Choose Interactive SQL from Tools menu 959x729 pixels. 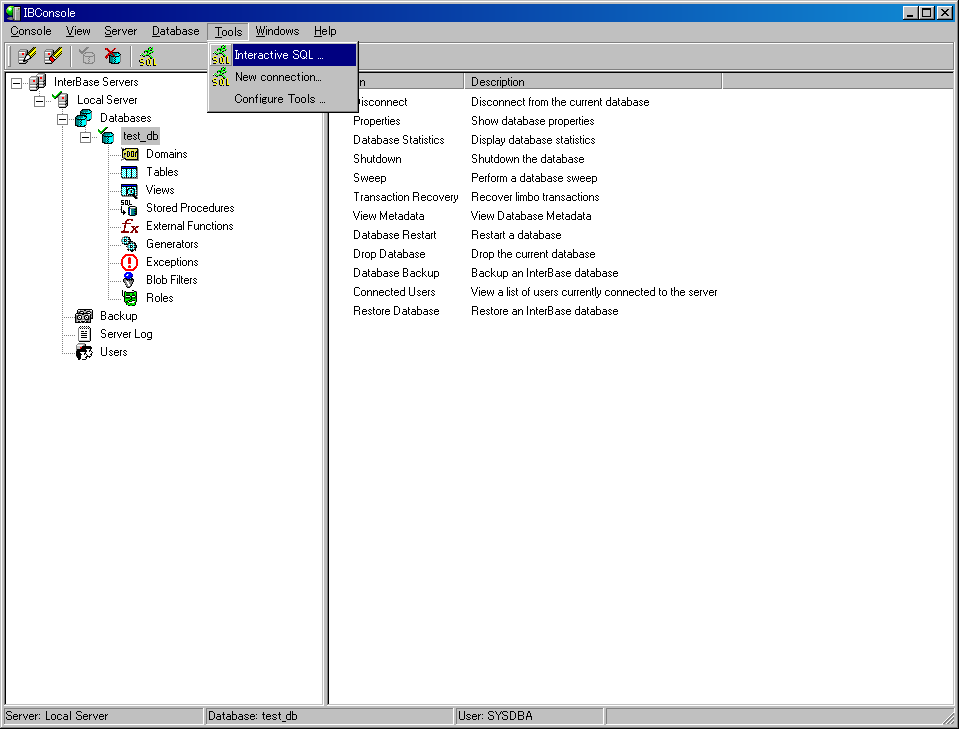279,55
